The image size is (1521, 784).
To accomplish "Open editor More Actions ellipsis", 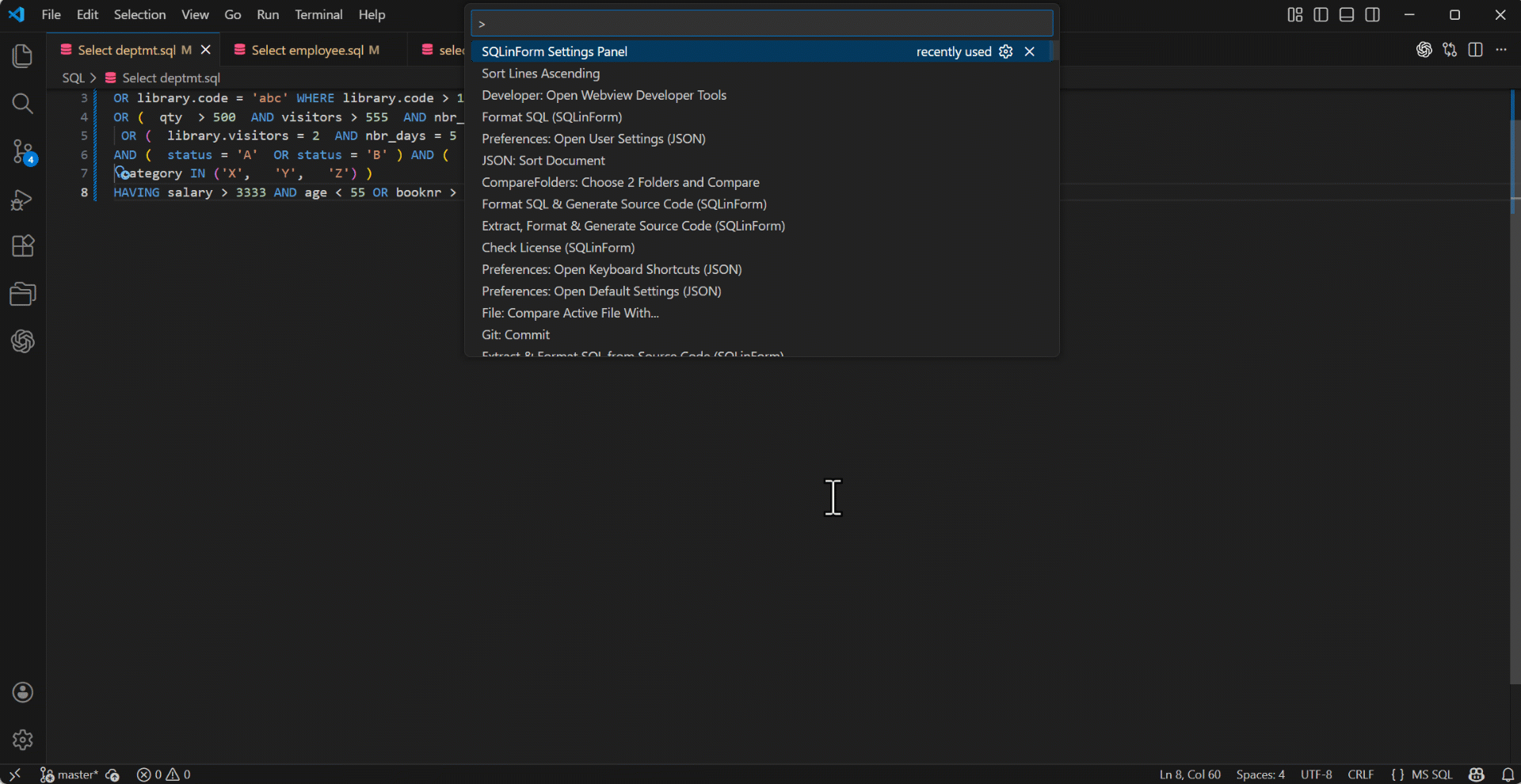I will pos(1501,50).
